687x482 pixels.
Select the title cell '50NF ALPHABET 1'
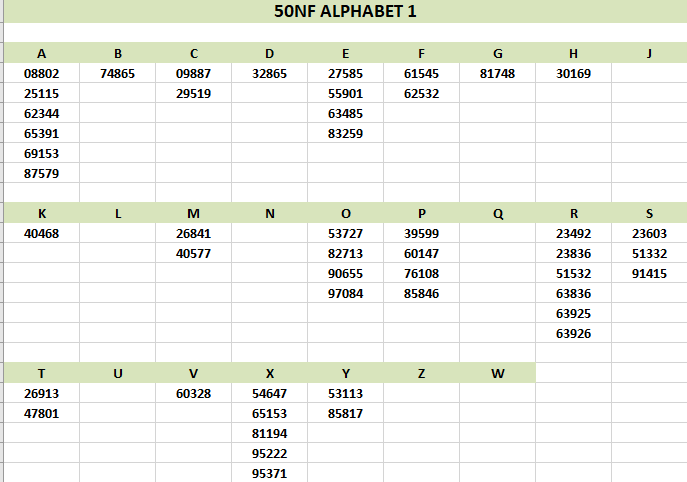[x=344, y=12]
